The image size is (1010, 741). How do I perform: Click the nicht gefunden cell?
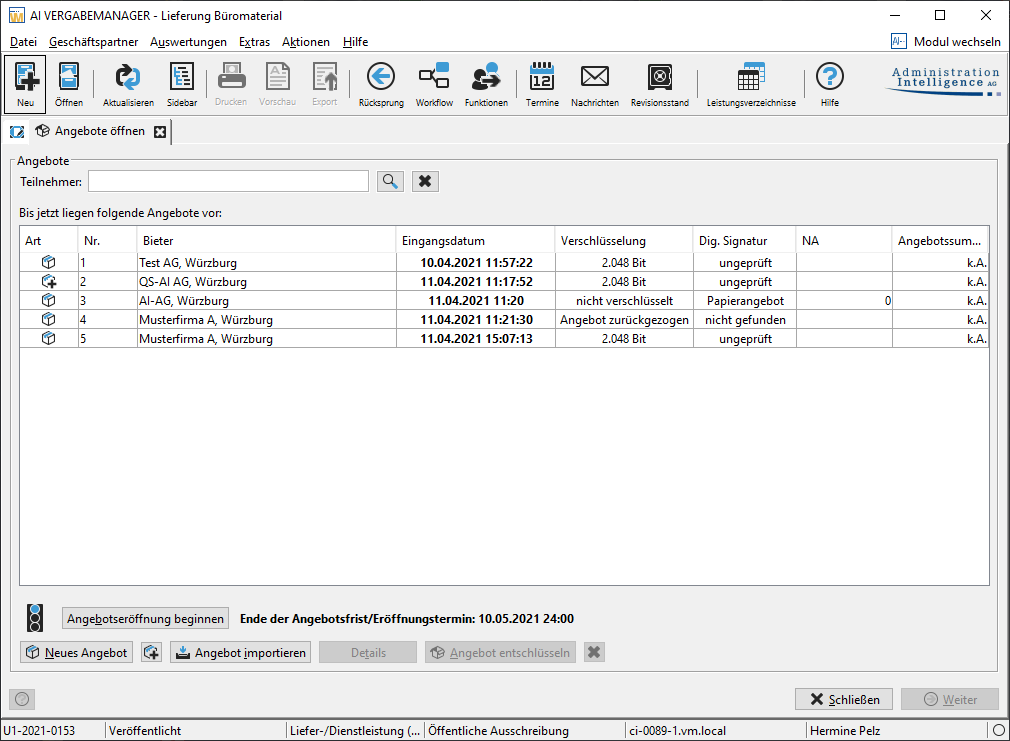pos(745,320)
